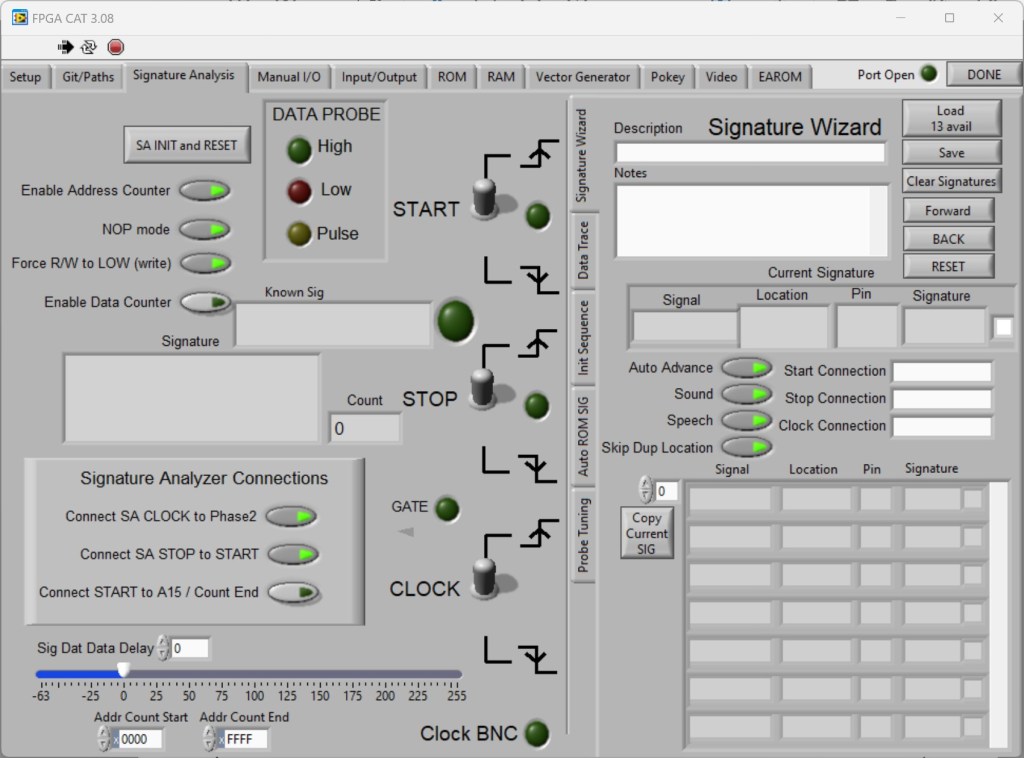Increment the Sig Dat Data Delay value
This screenshot has width=1024, height=758.
tap(163, 643)
